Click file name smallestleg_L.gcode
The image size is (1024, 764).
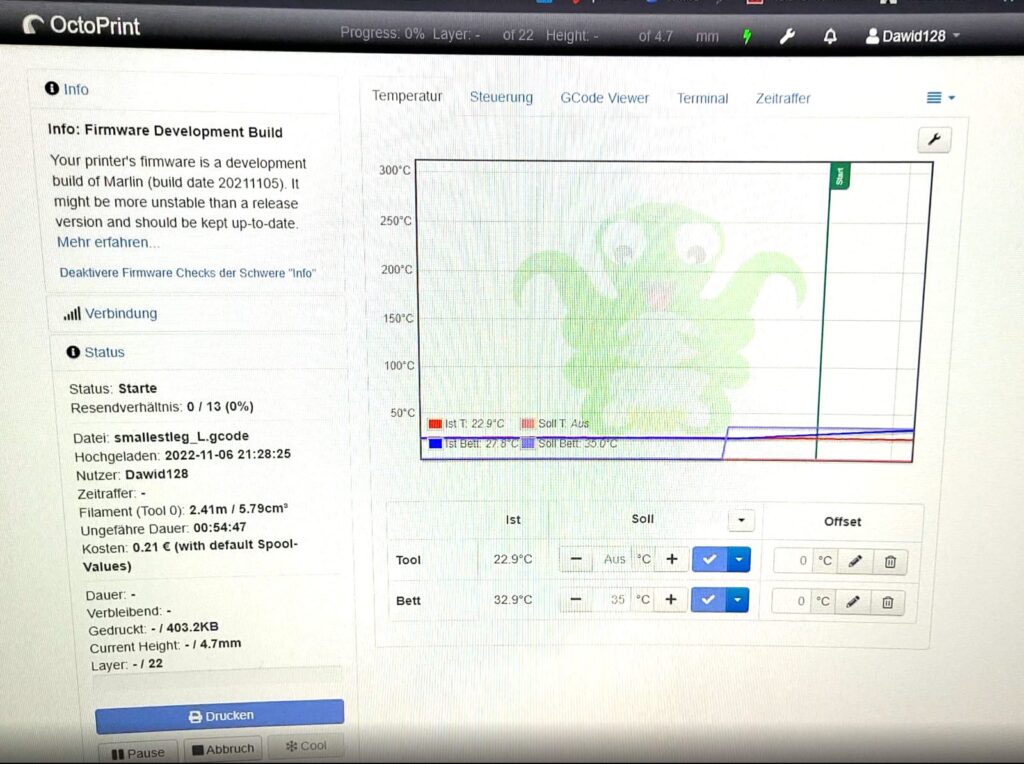(181, 436)
